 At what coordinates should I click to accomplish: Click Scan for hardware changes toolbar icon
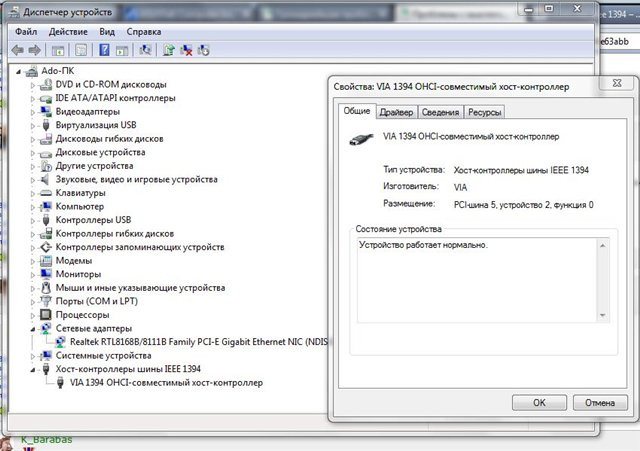point(147,49)
